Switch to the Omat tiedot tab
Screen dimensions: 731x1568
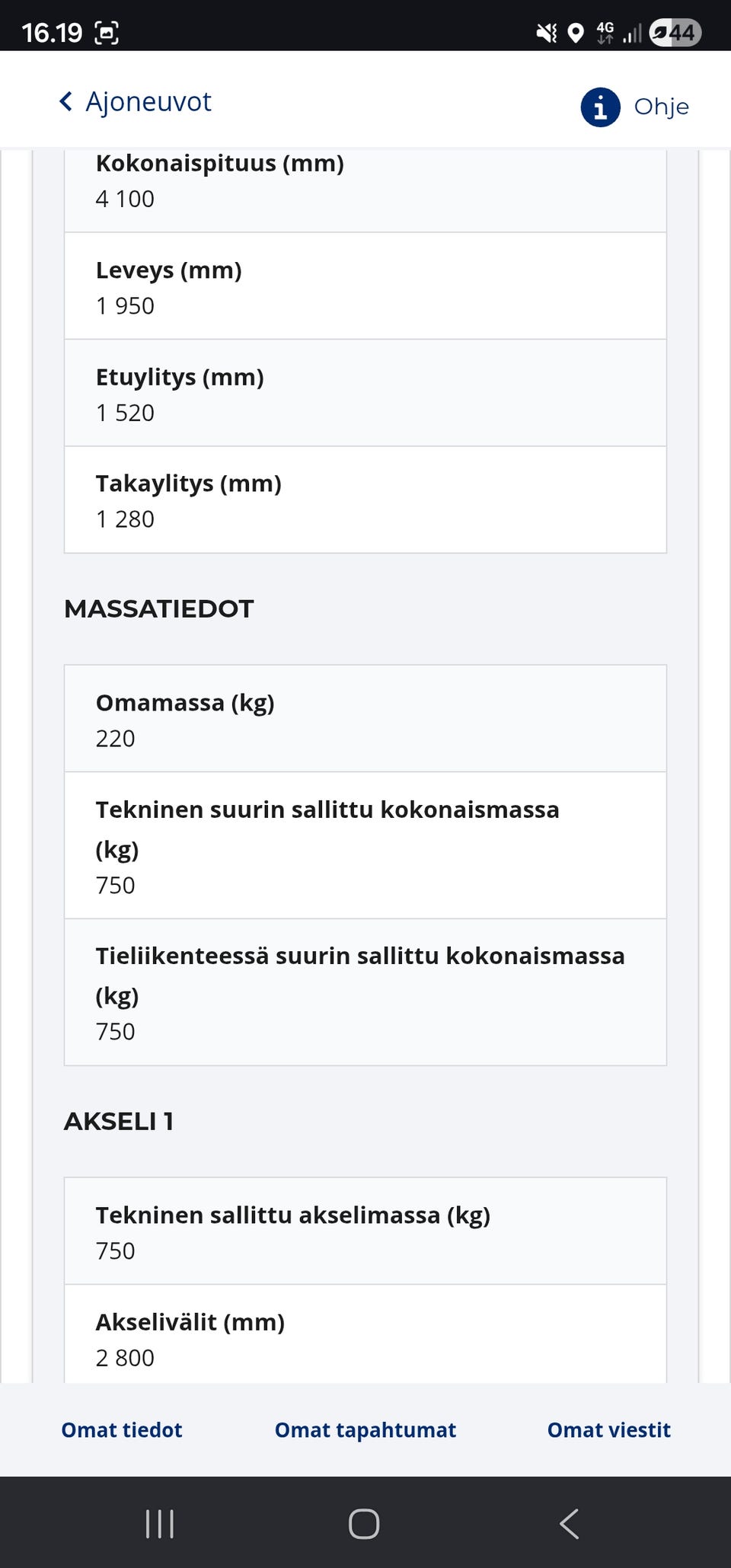120,1429
